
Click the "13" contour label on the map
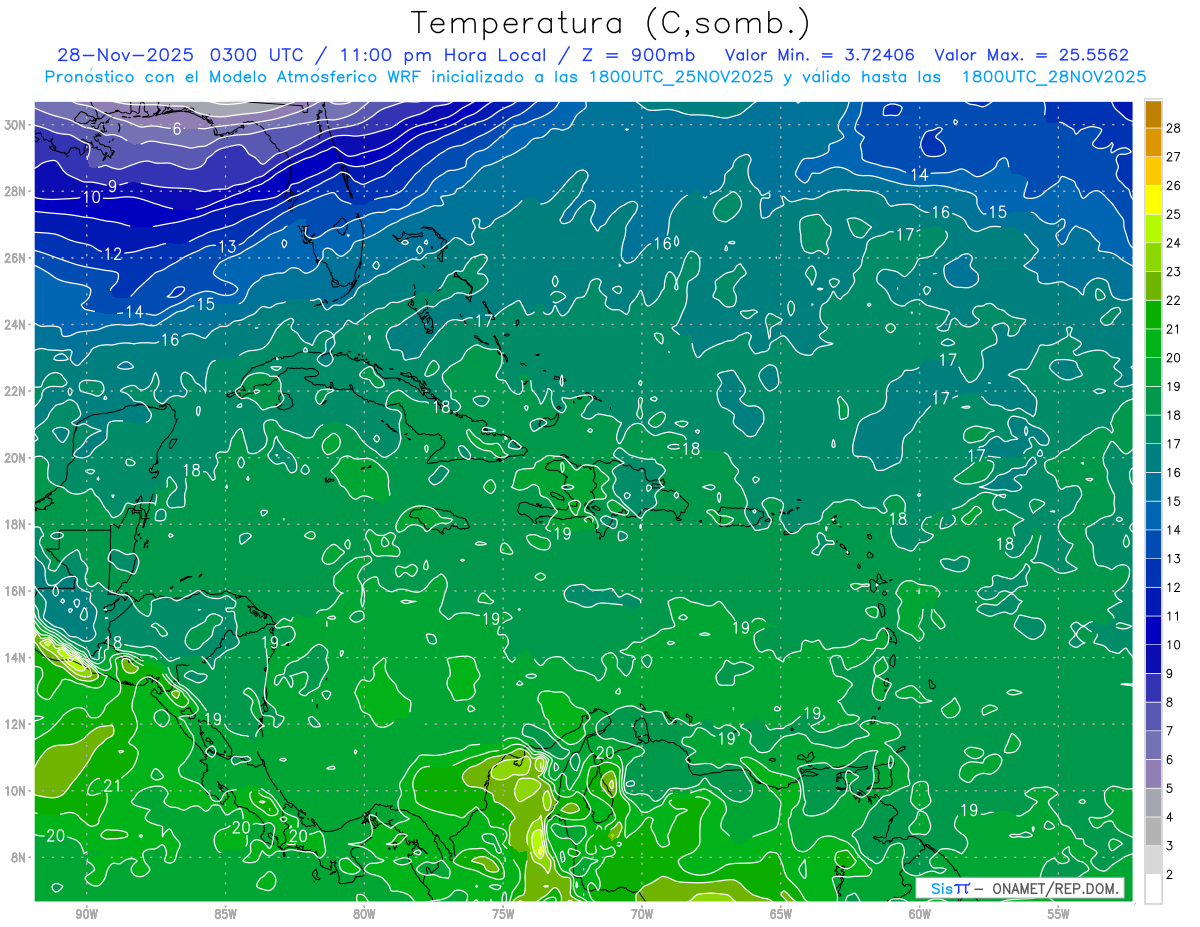pos(227,246)
